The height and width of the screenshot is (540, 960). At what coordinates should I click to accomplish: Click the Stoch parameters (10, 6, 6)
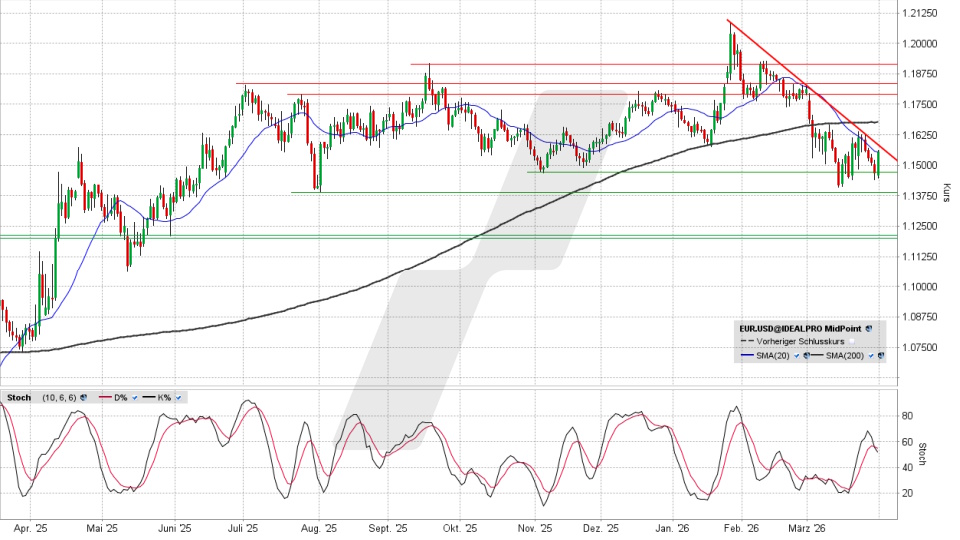pos(58,397)
